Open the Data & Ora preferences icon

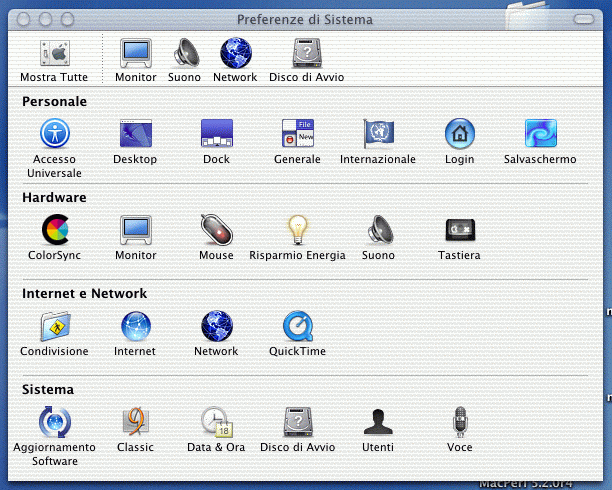pos(217,422)
